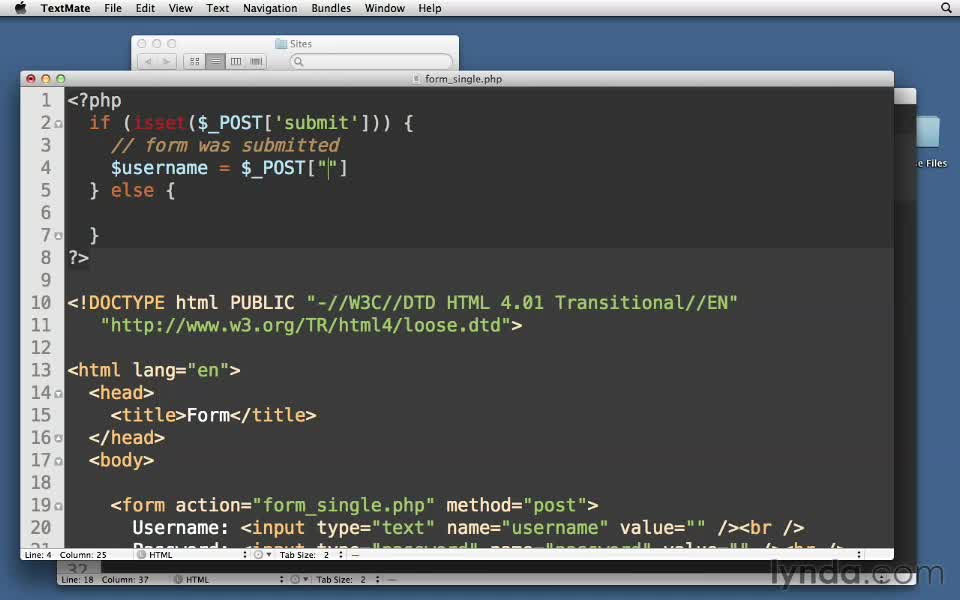This screenshot has width=960, height=600.
Task: Open the Navigation menu
Action: tap(270, 8)
